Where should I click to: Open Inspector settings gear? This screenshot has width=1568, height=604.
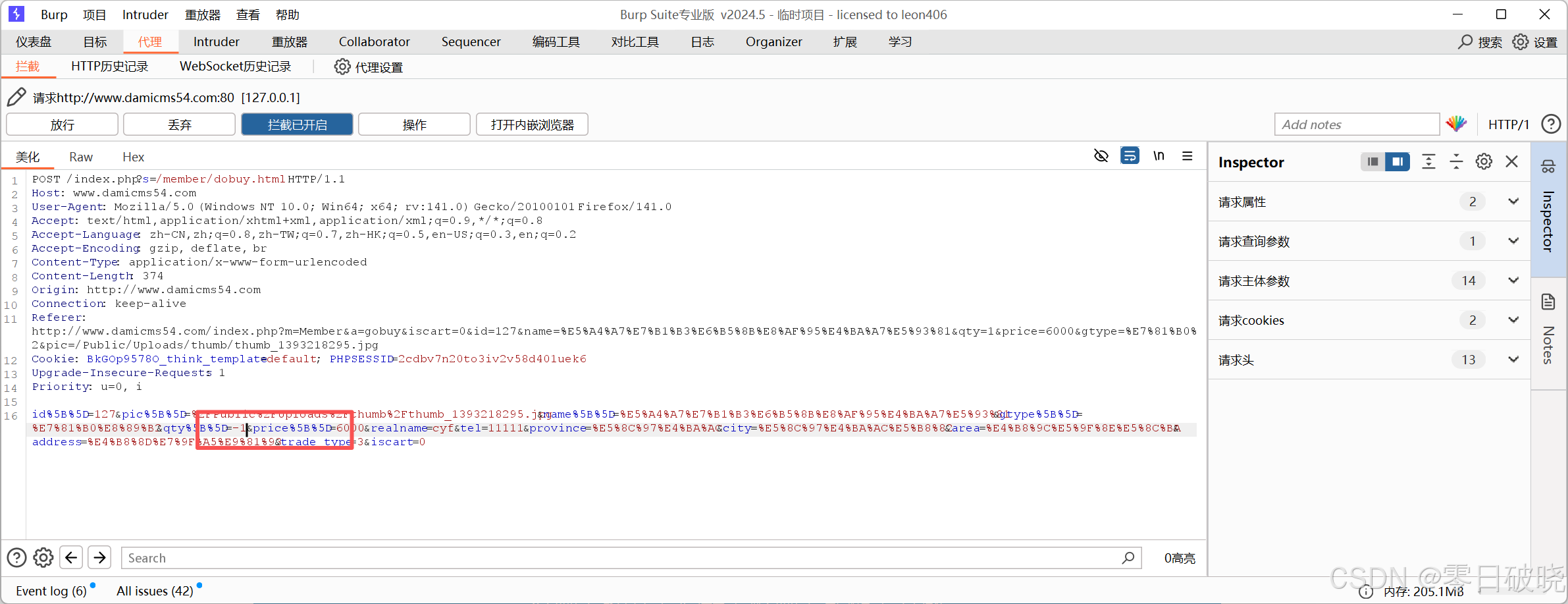pyautogui.click(x=1484, y=161)
